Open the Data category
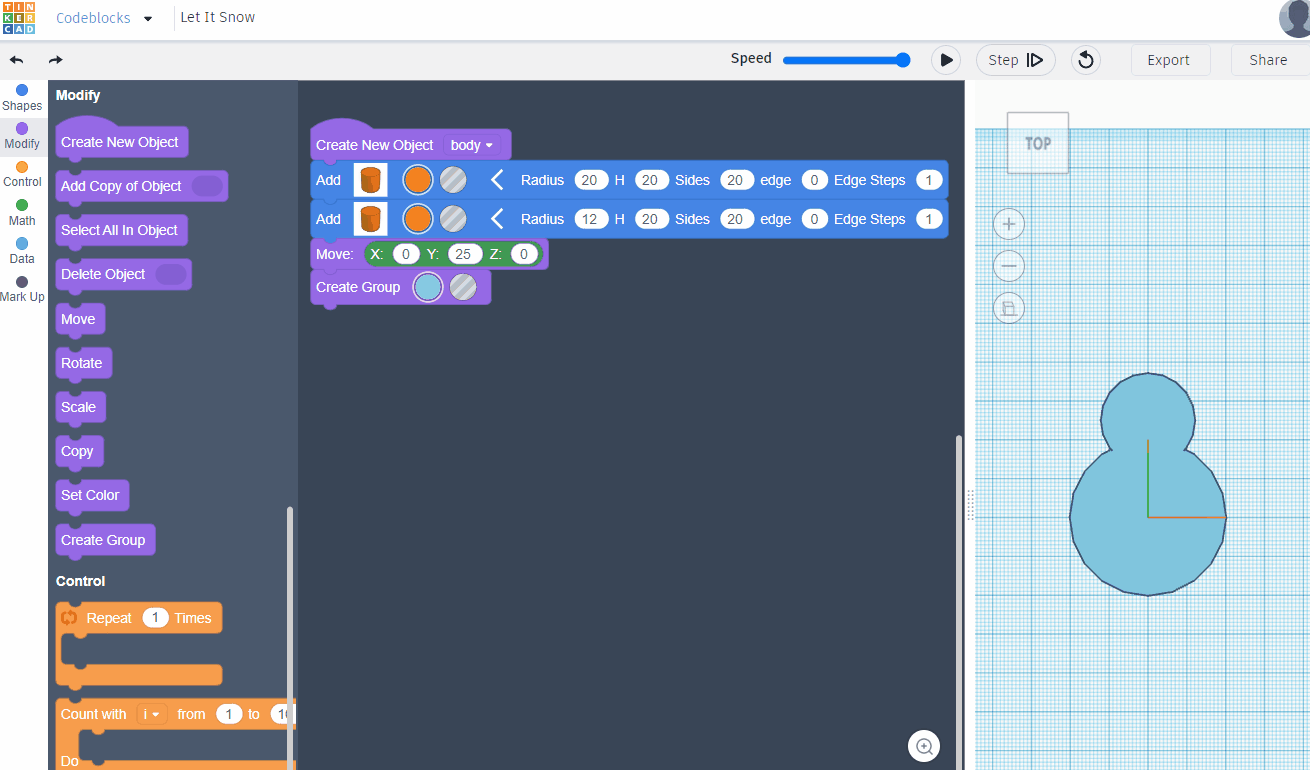The image size is (1310, 770). click(22, 250)
